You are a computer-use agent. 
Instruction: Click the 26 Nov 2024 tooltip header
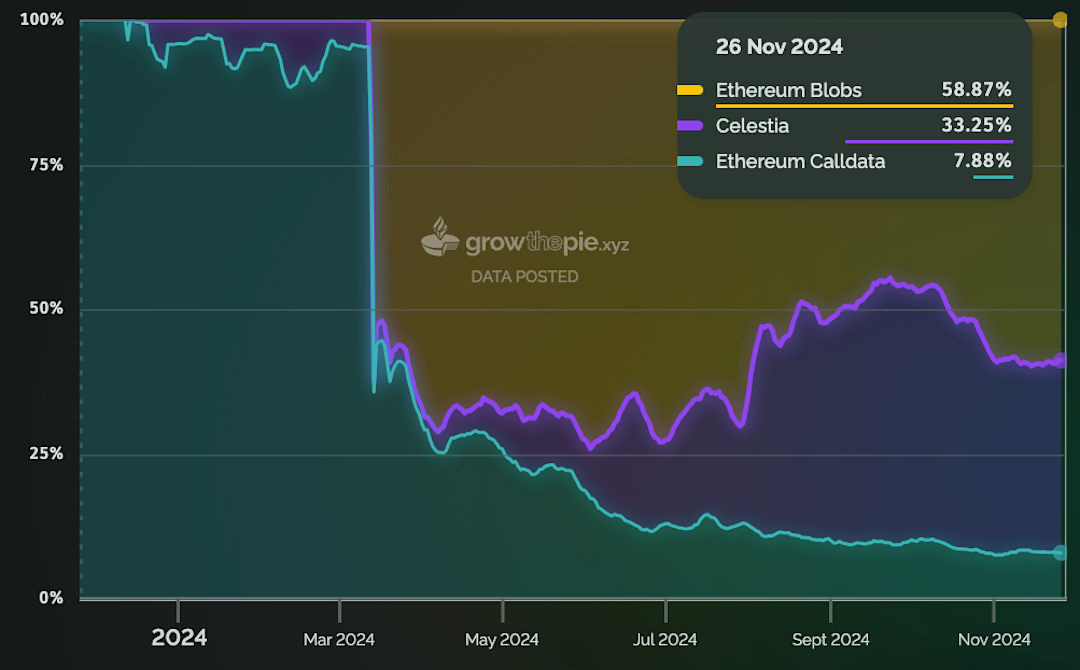779,46
